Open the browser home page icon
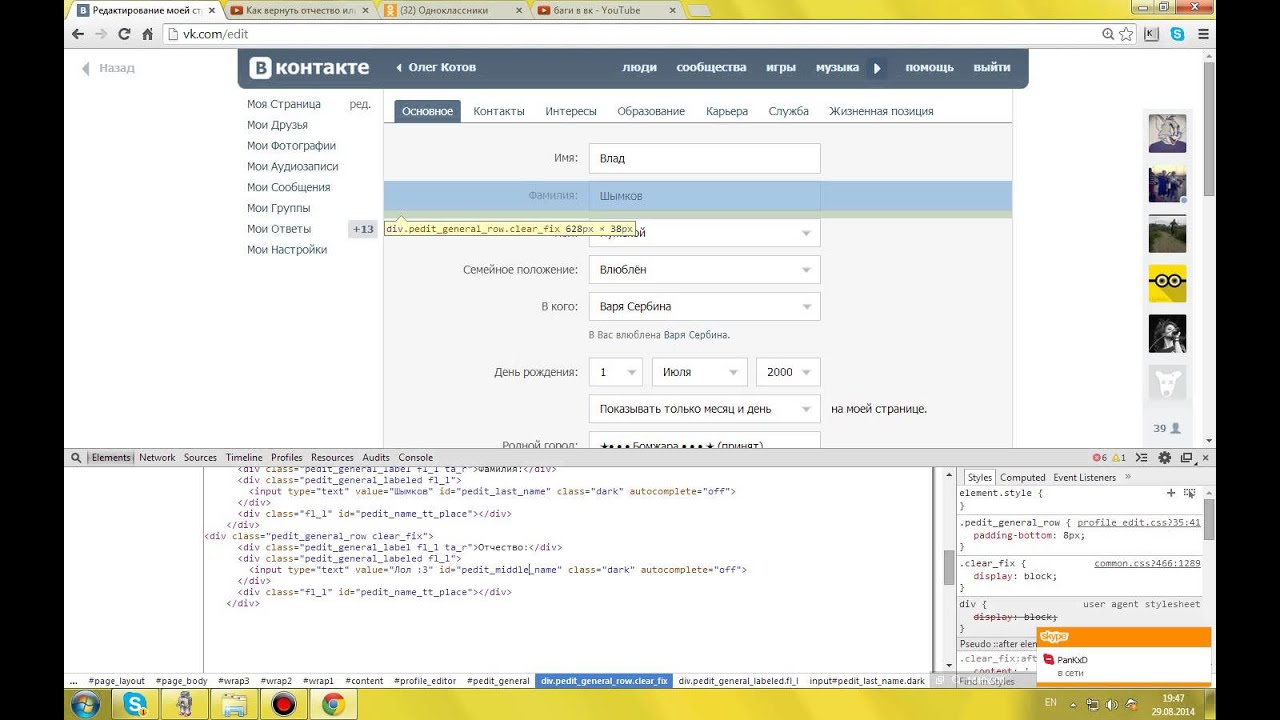Screen dimensions: 1280x720 coord(148,33)
